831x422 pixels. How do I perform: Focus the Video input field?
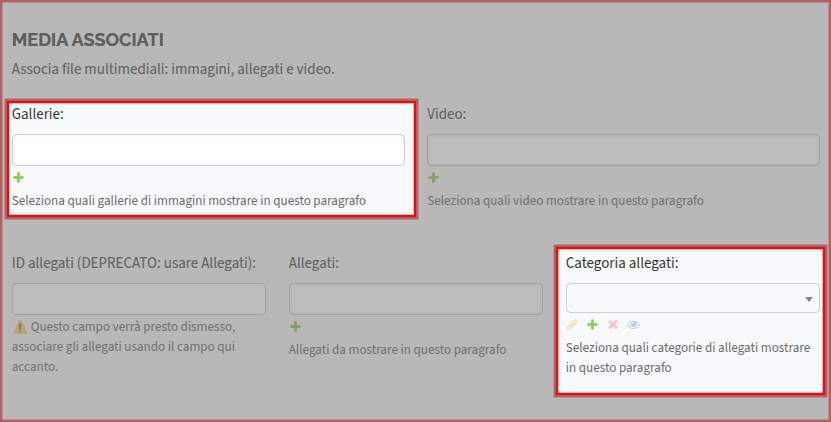point(623,150)
